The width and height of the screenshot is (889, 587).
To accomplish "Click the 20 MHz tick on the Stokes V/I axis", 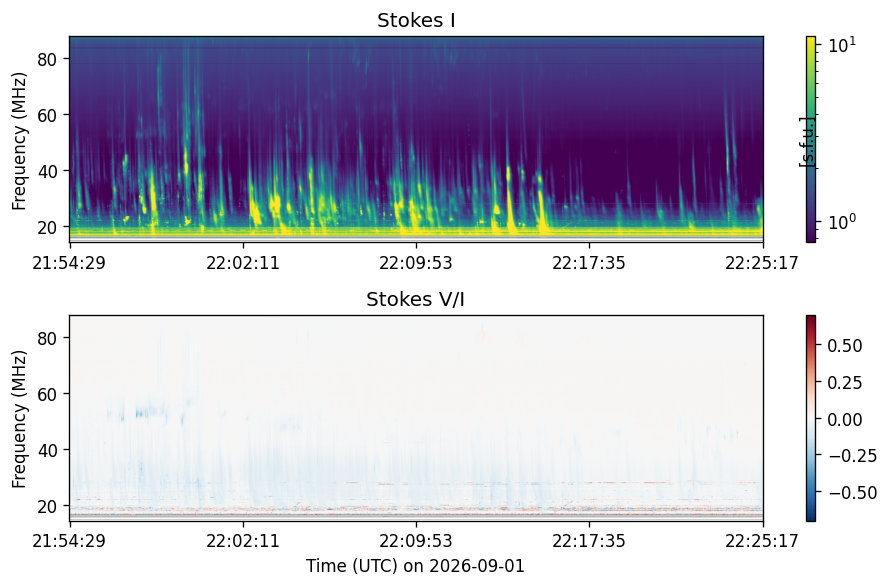I will click(47, 506).
